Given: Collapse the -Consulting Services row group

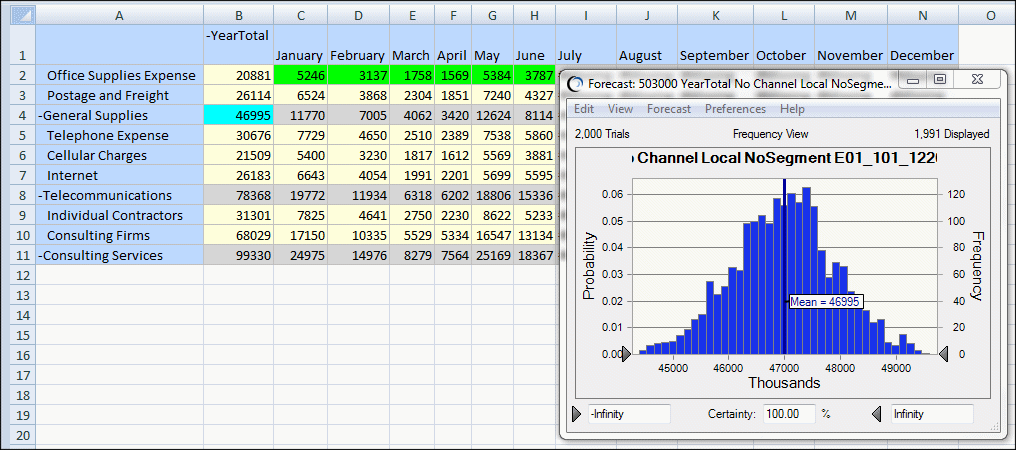Looking at the screenshot, I should point(41,255).
